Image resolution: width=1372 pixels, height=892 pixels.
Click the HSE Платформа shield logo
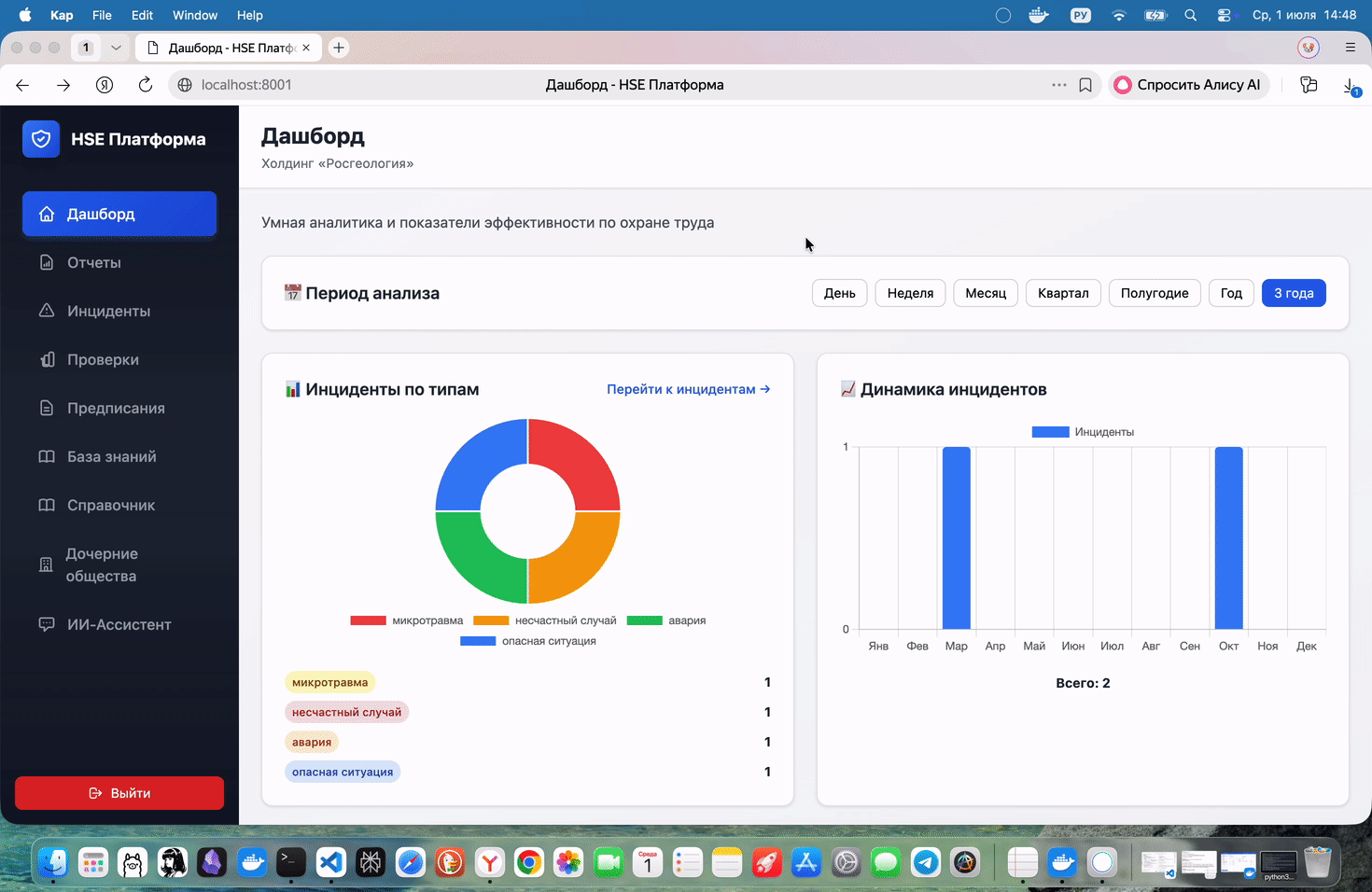tap(41, 139)
